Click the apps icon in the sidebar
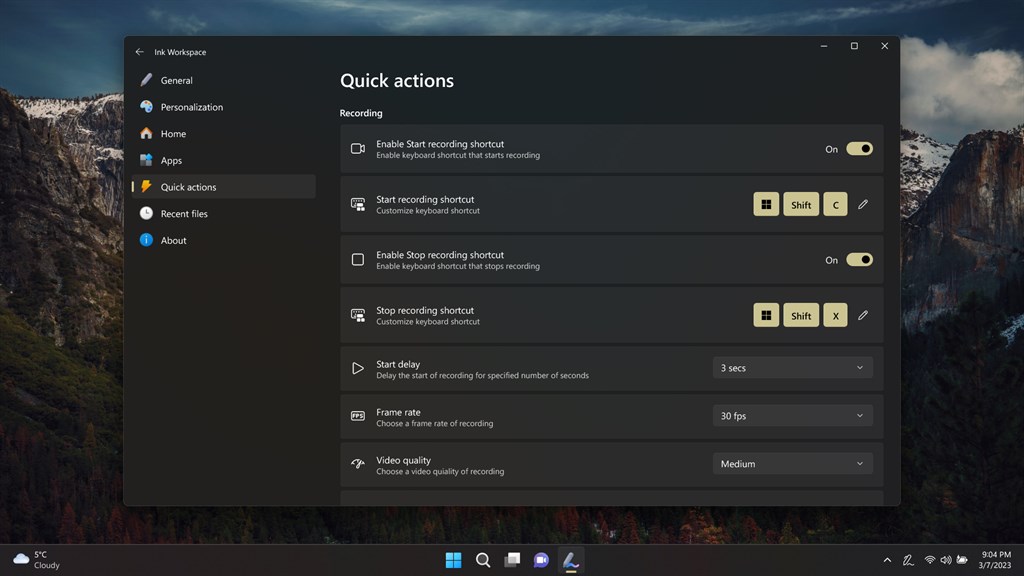 click(146, 160)
